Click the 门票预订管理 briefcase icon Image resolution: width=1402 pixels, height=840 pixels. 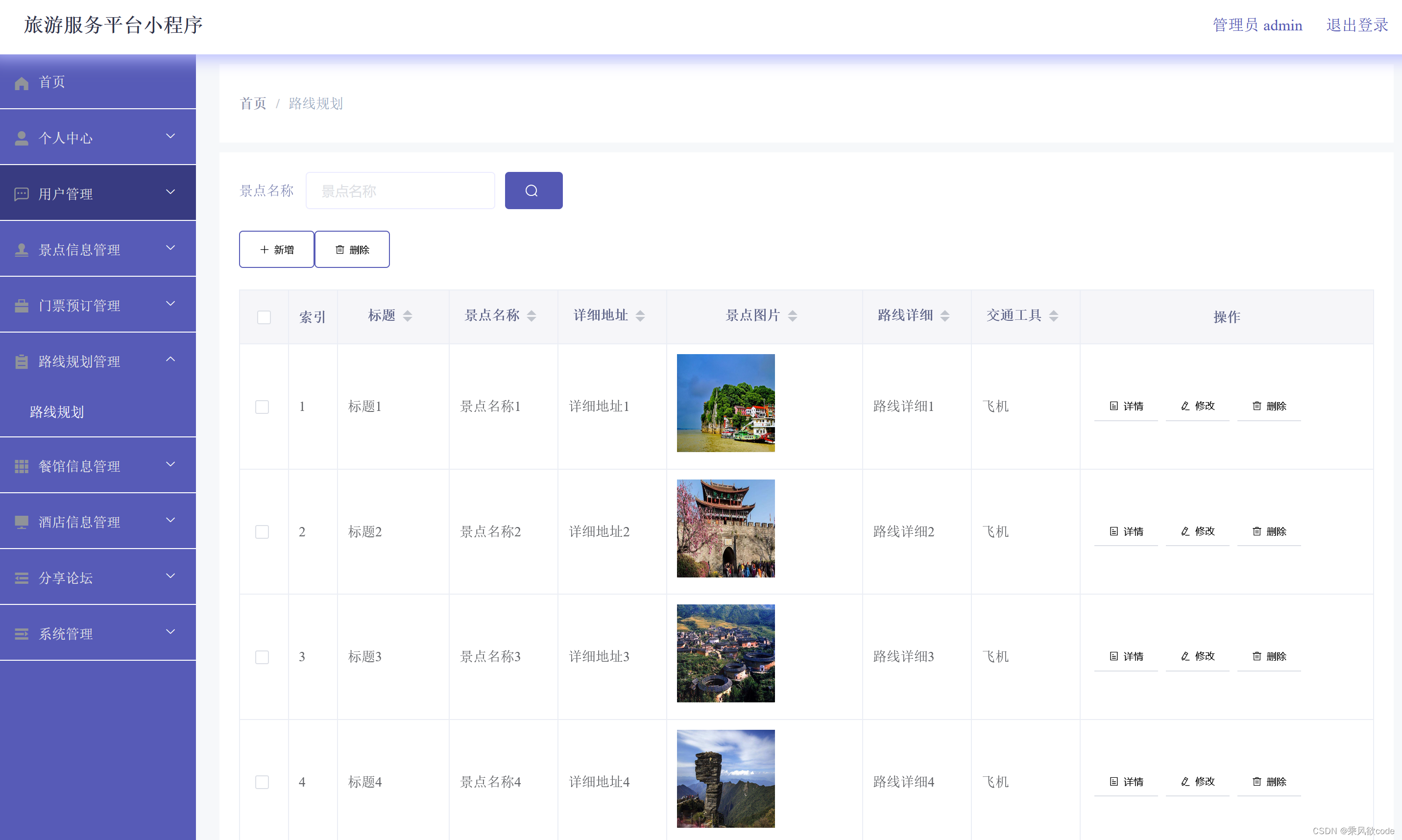click(22, 306)
